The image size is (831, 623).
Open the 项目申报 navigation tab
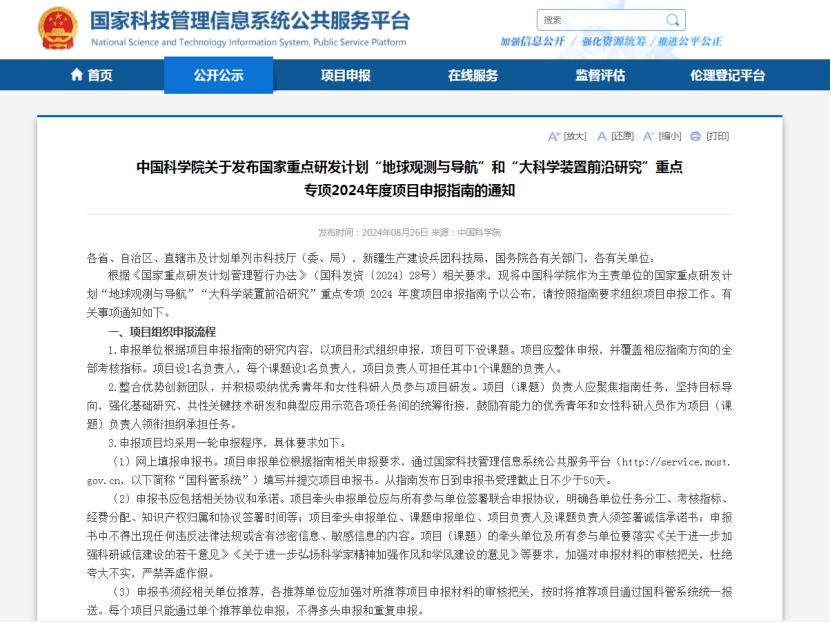coord(346,75)
